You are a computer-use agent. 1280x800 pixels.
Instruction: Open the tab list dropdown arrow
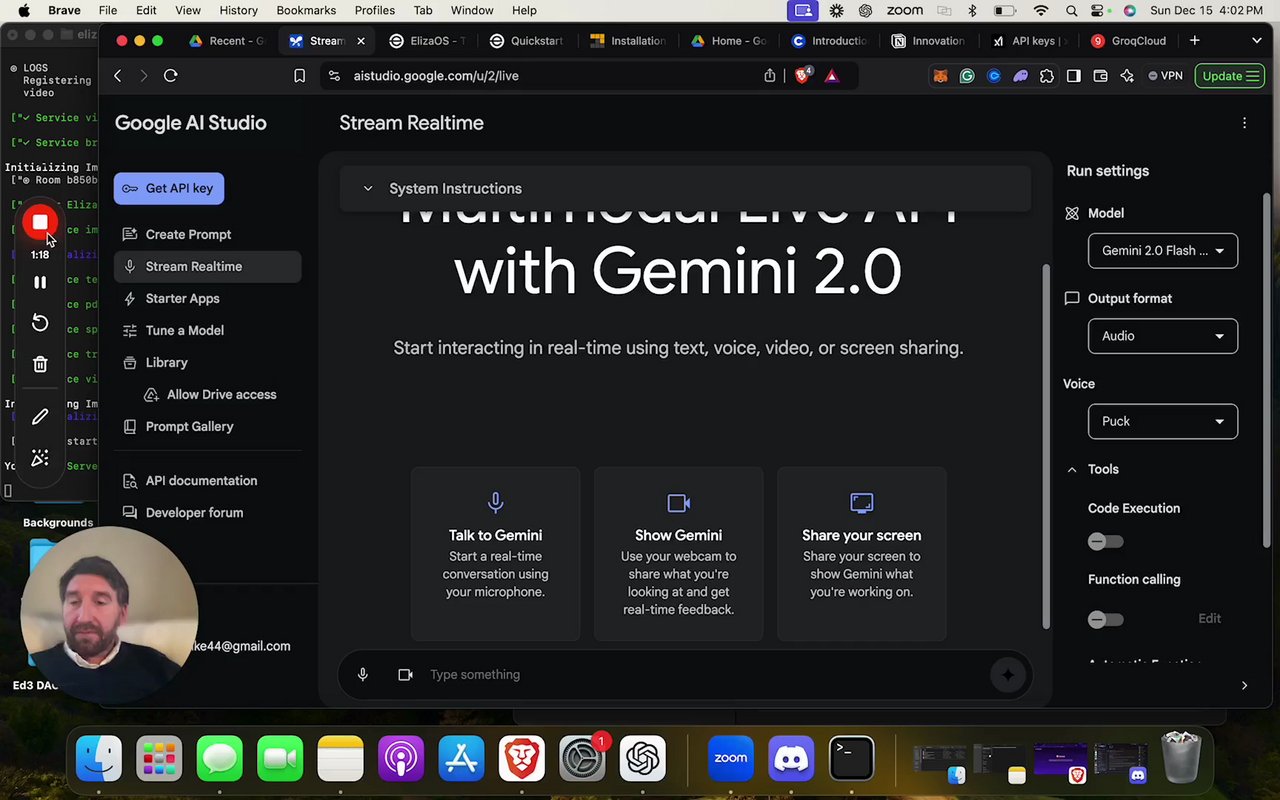click(x=1257, y=41)
